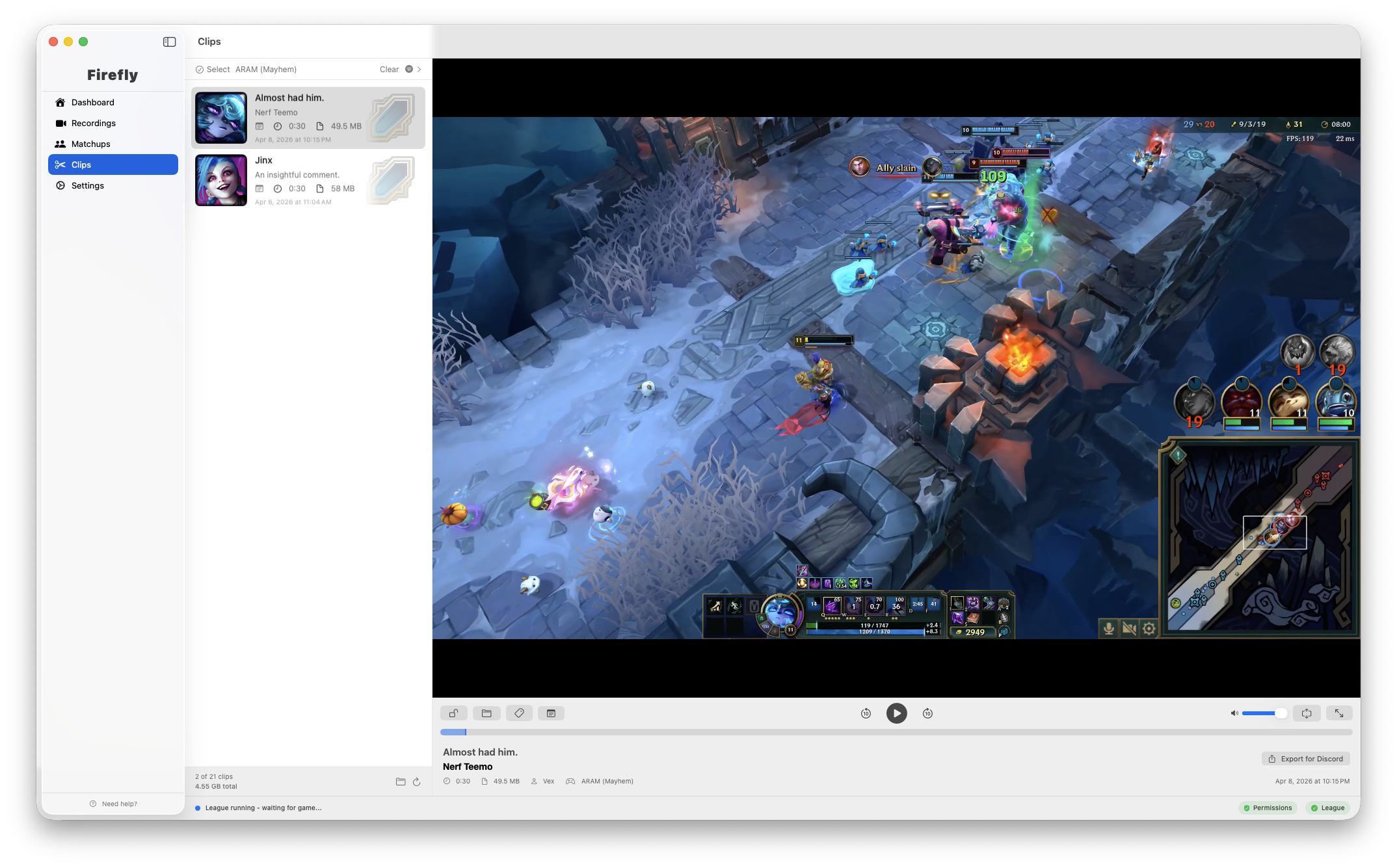The height and width of the screenshot is (868, 1397).
Task: Click '4.55 GB total' text
Action: [216, 786]
